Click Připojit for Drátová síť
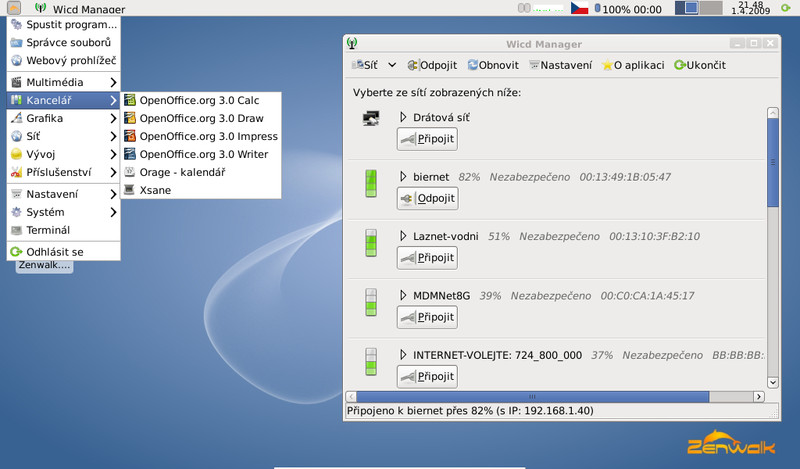800x469 pixels. pyautogui.click(x=427, y=139)
